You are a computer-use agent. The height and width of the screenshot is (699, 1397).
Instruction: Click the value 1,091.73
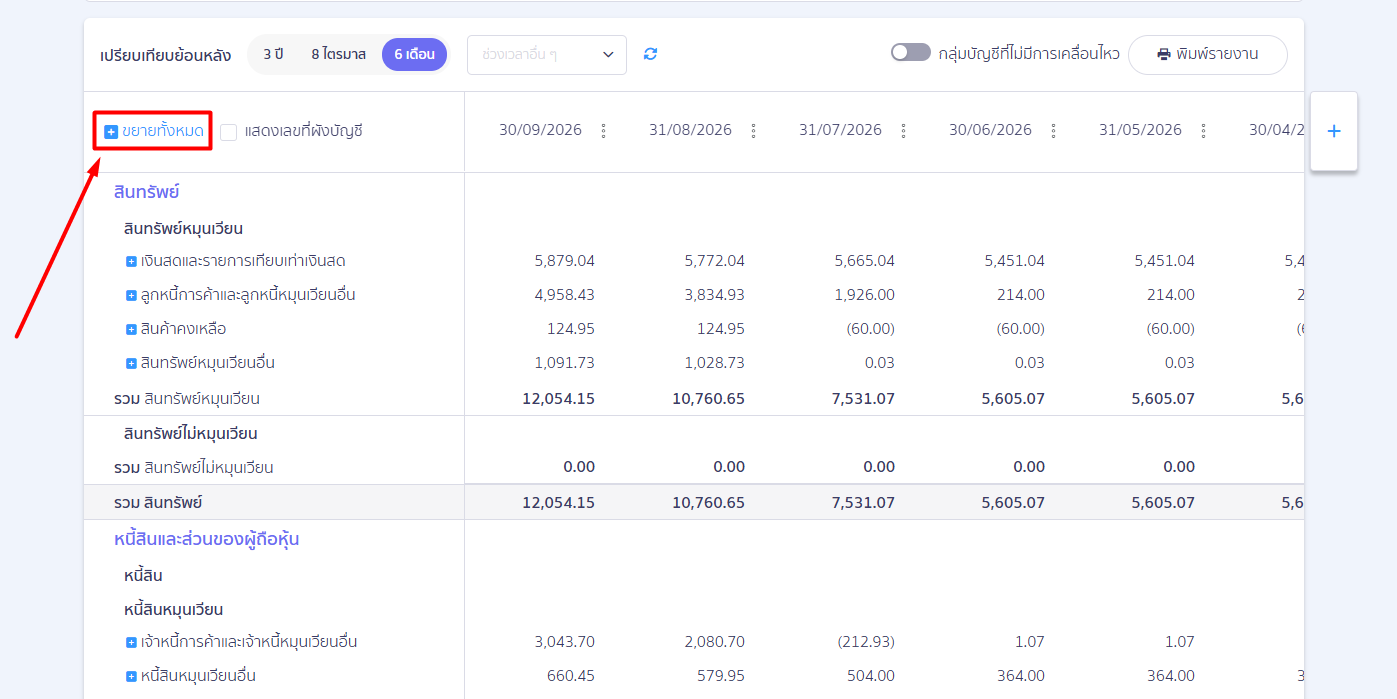point(565,363)
